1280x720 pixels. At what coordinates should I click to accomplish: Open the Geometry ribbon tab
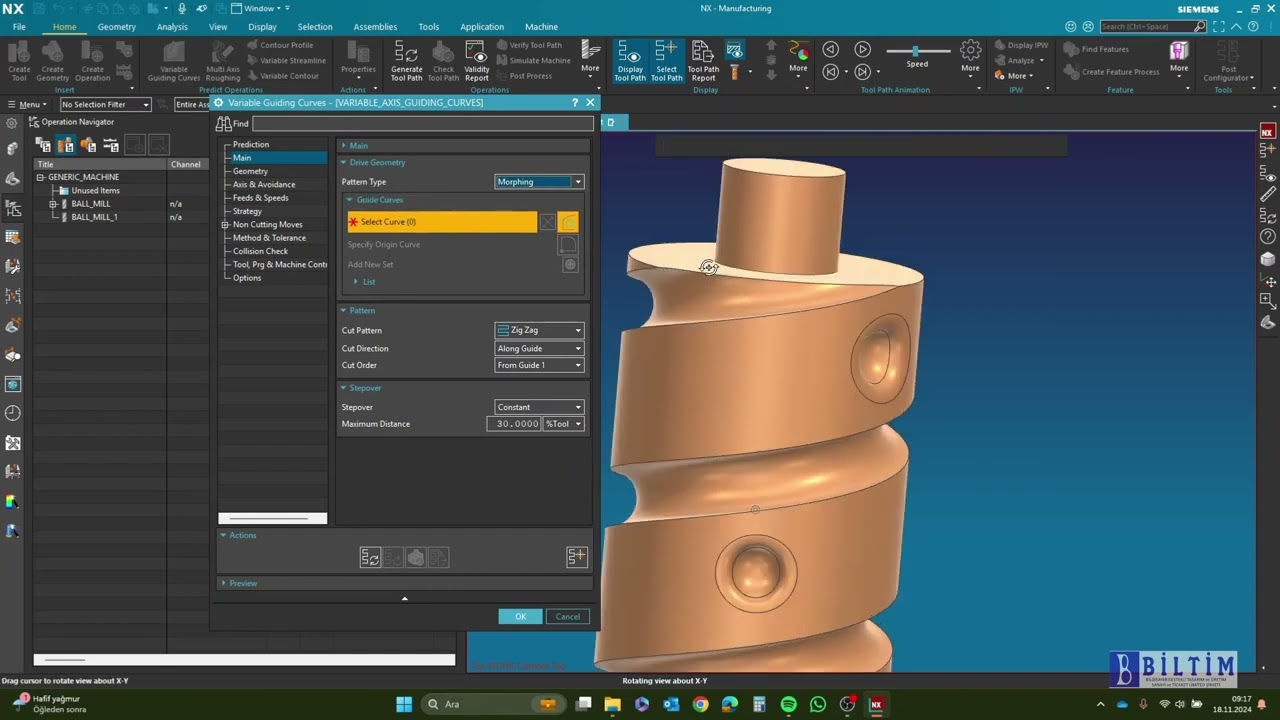pos(116,27)
